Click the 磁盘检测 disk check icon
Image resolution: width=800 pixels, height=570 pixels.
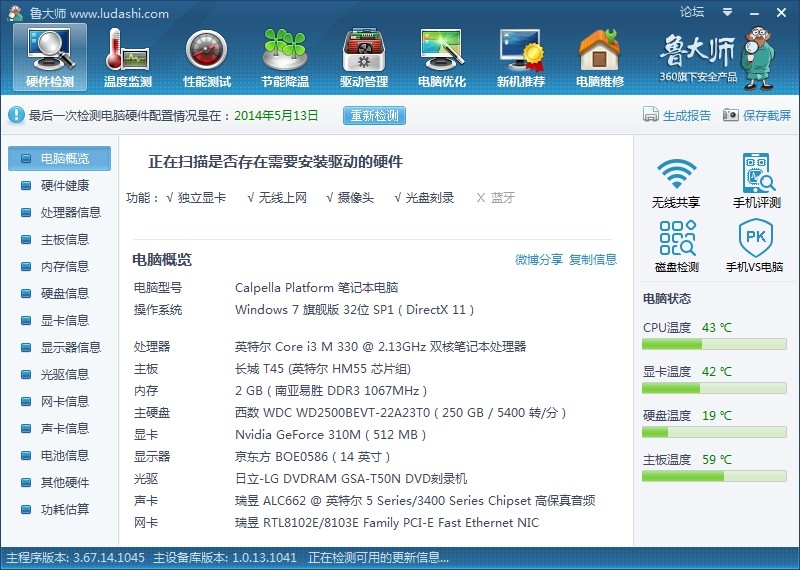pyautogui.click(x=677, y=238)
